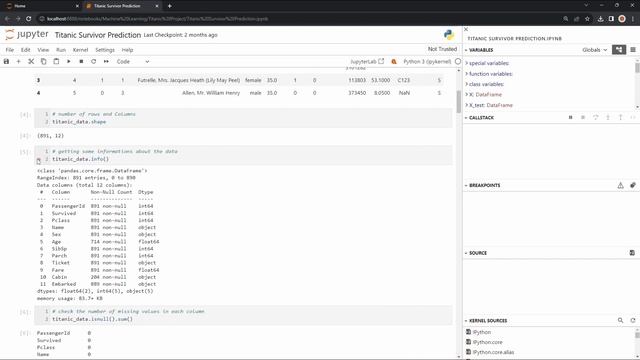Click the kernel status circle indicator
This screenshot has width=640, height=360.
[x=458, y=62]
